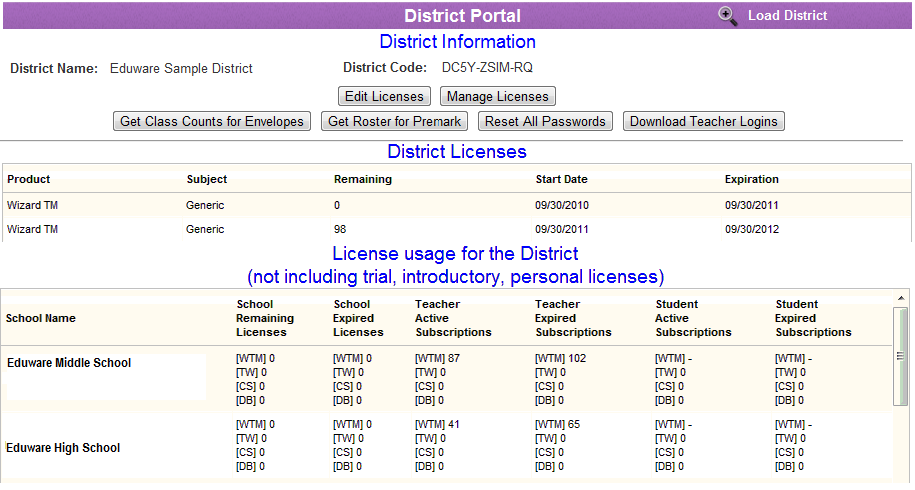
Task: Select the [WTM] 65 teacher expired value
Action: 557,424
